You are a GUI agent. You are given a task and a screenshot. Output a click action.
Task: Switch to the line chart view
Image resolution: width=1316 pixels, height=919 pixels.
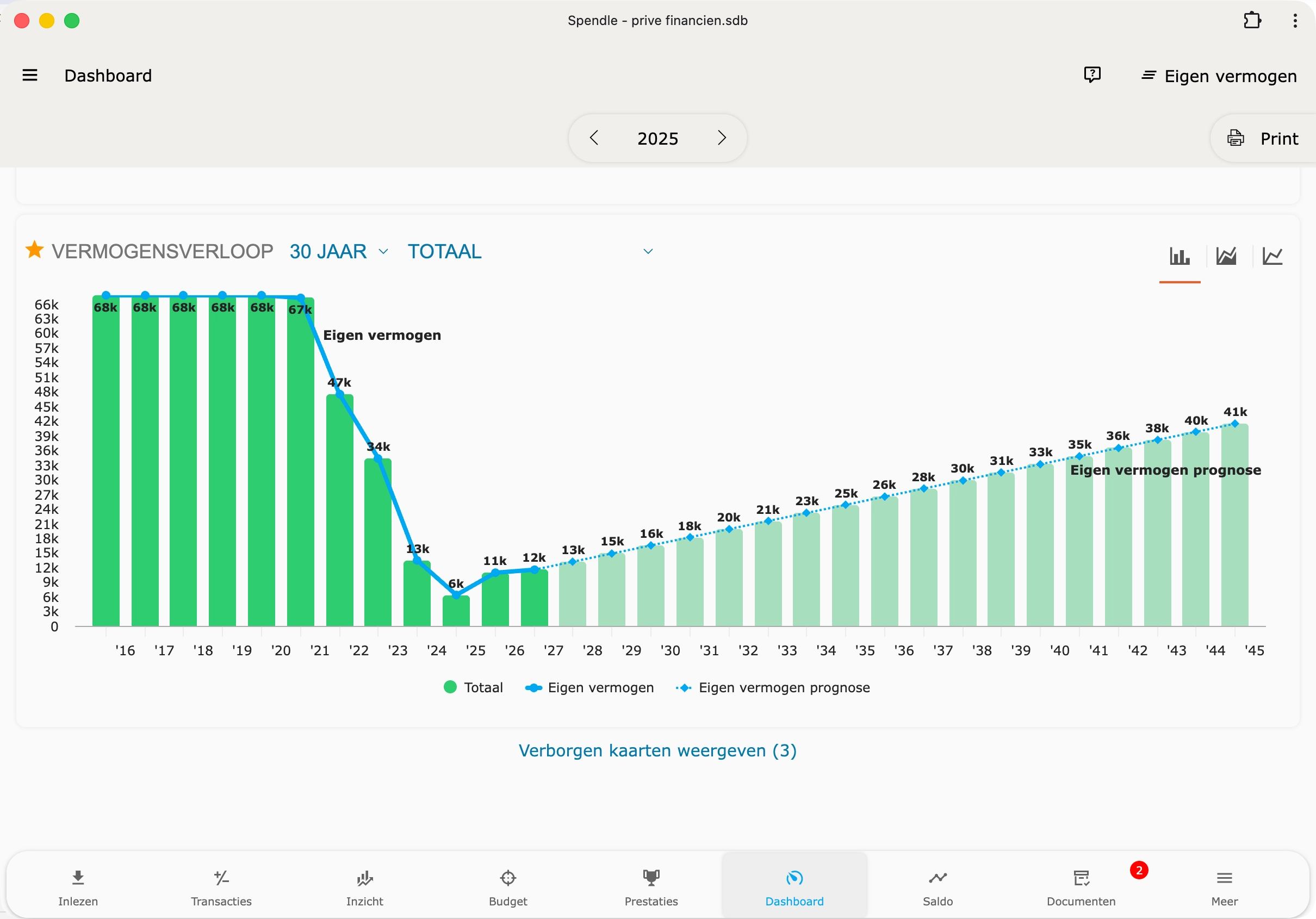[x=1272, y=256]
